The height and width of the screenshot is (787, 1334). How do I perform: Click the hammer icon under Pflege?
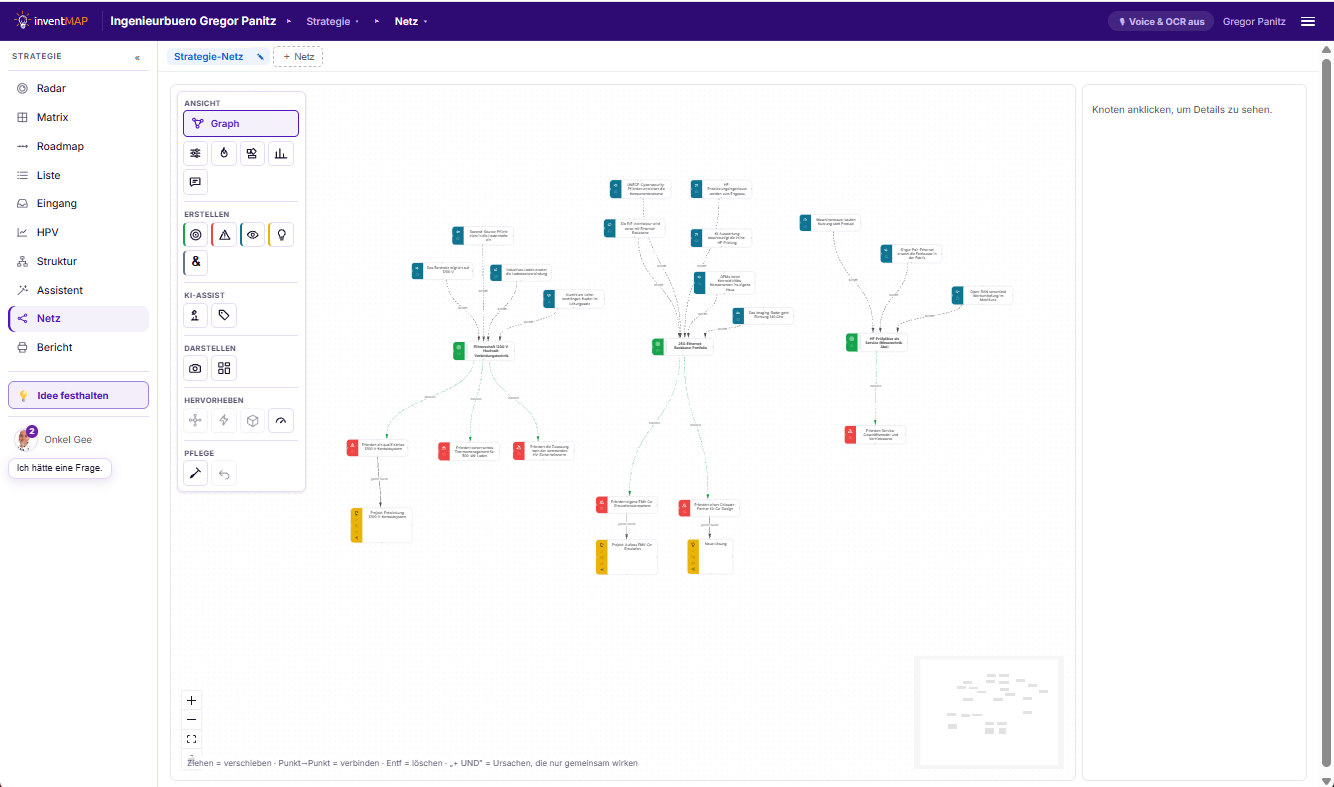point(196,473)
